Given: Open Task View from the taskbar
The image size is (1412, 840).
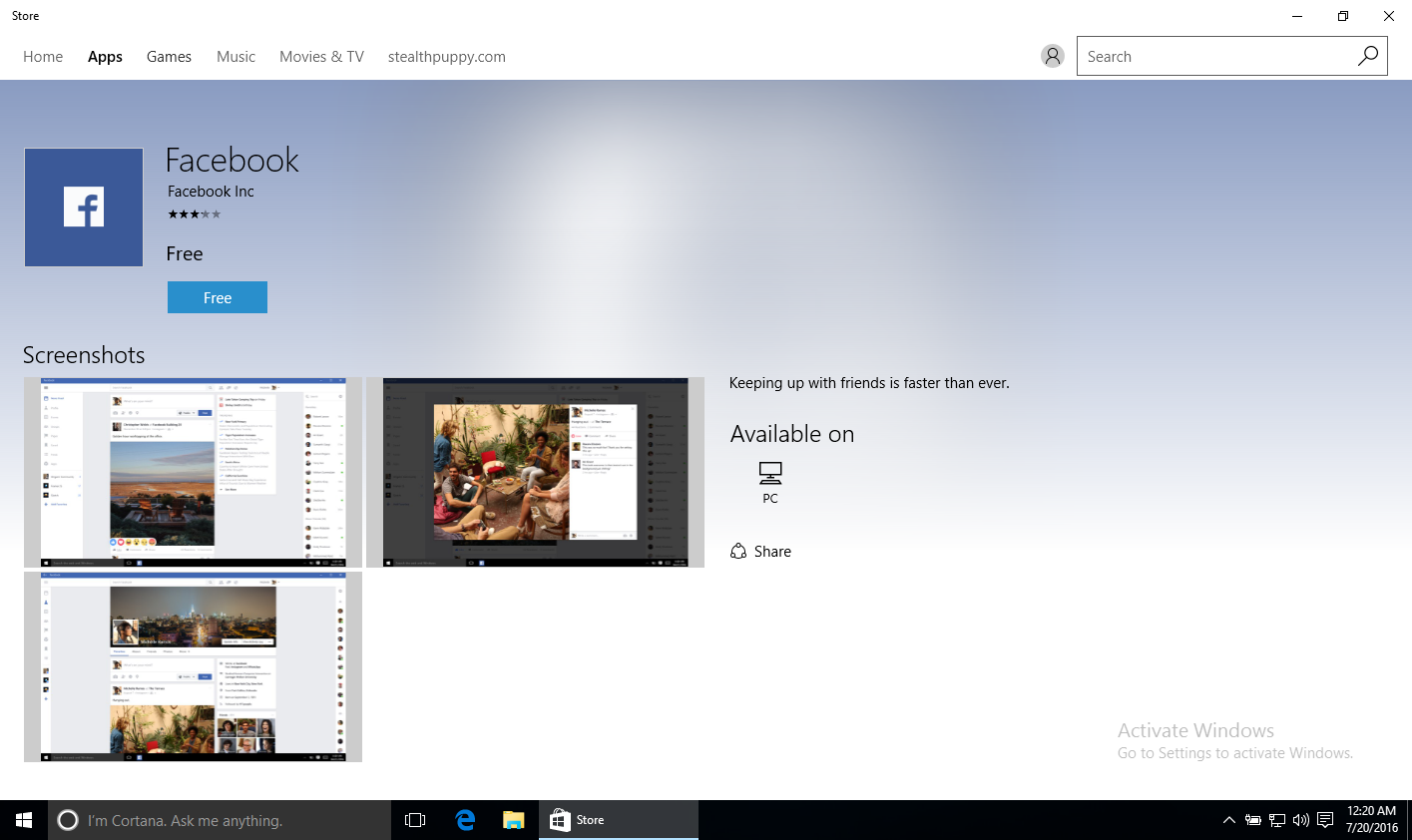Looking at the screenshot, I should click(415, 820).
